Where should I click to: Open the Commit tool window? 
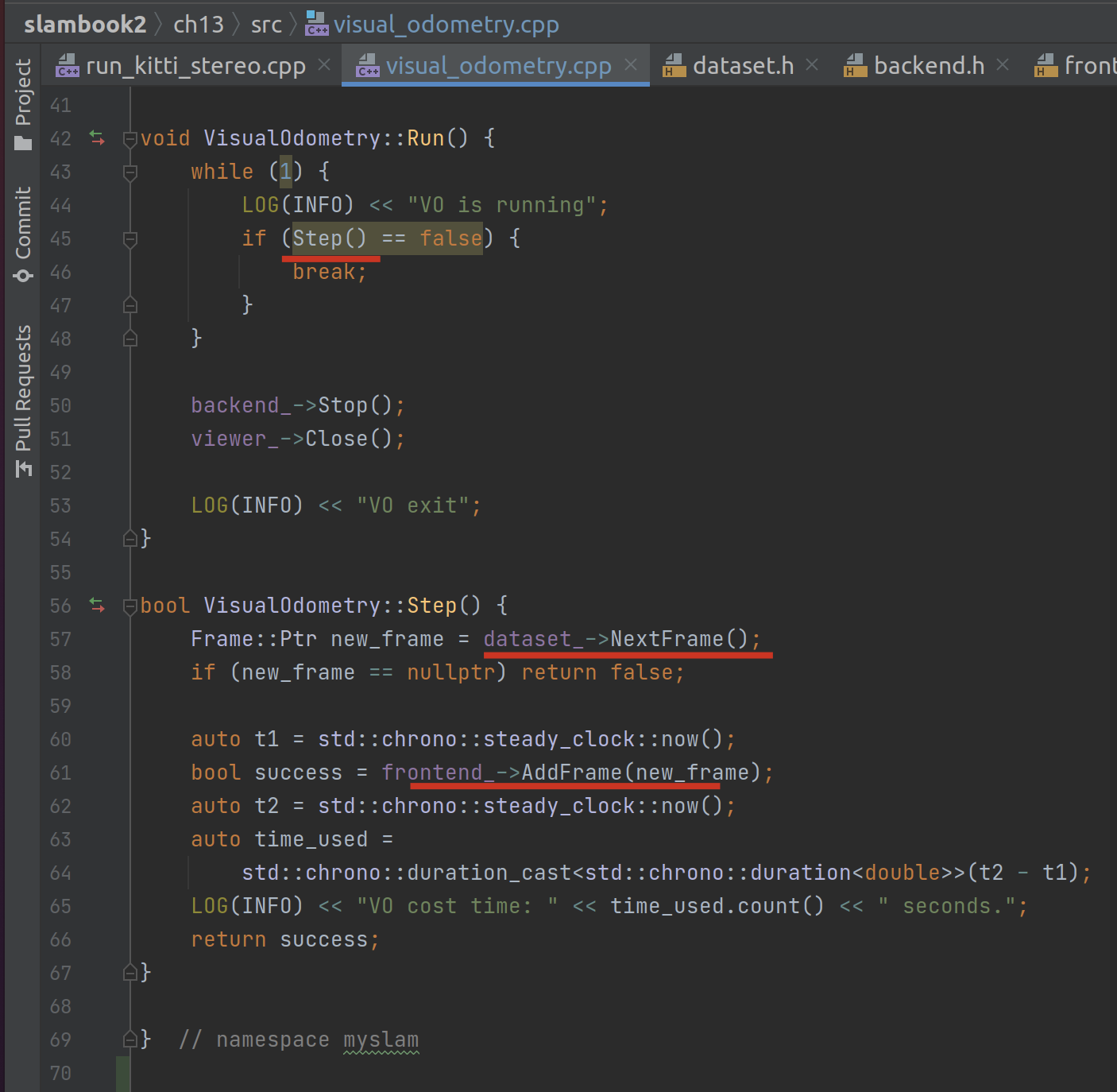(23, 234)
